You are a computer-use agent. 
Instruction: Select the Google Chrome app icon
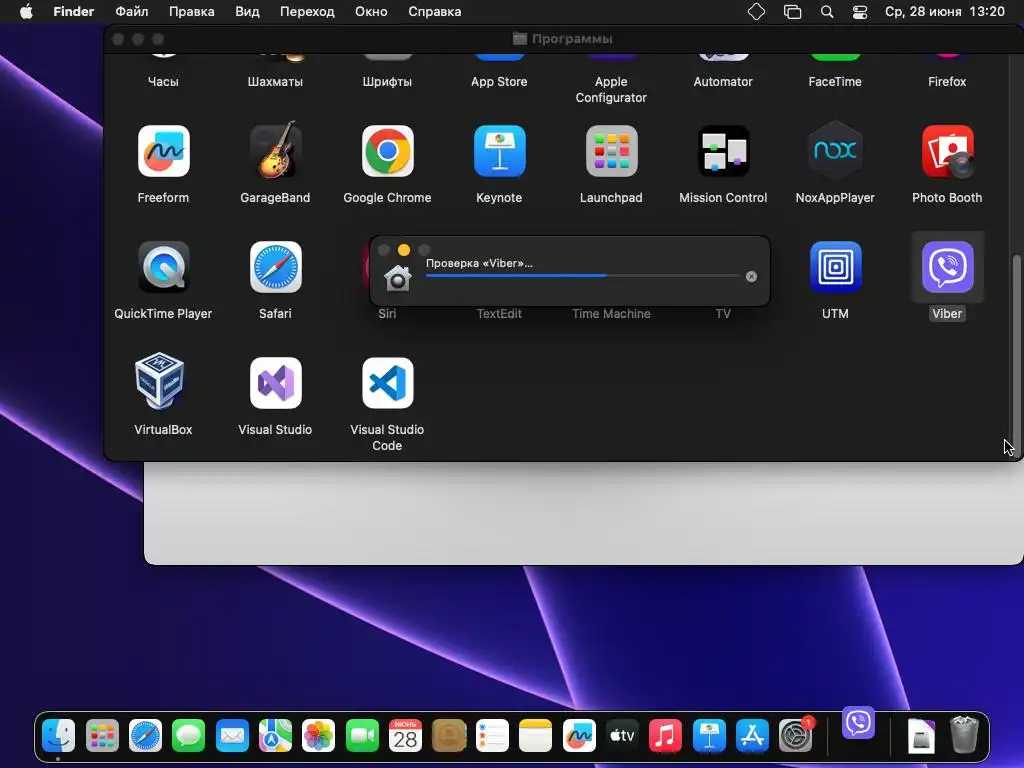click(x=387, y=151)
